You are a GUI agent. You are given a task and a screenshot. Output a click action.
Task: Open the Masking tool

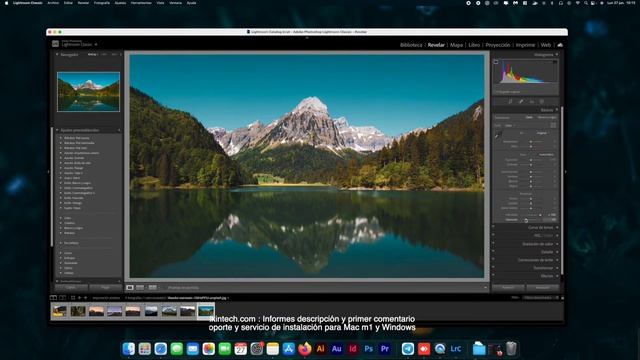(542, 101)
